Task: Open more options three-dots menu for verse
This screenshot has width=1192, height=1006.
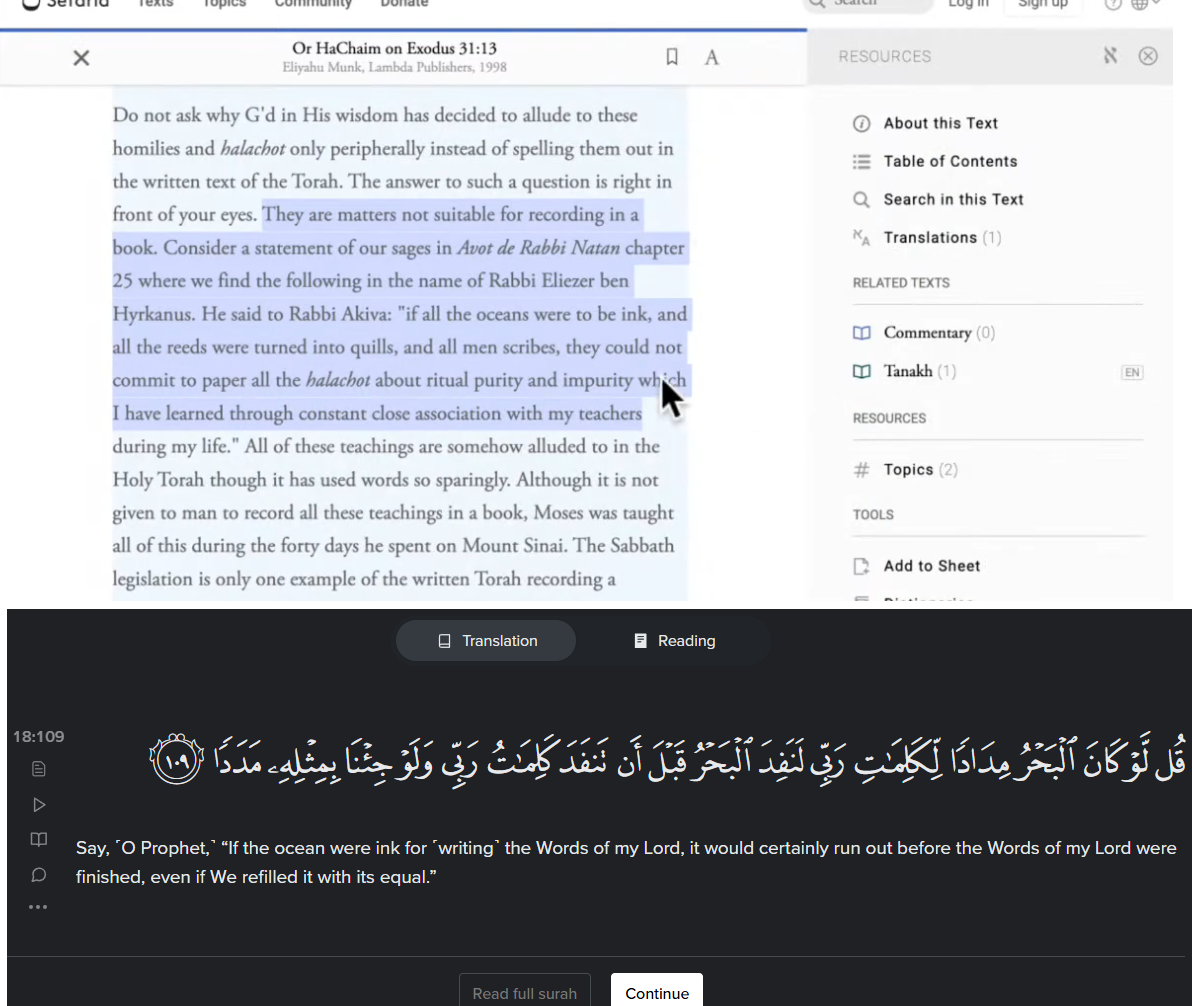Action: (x=38, y=906)
